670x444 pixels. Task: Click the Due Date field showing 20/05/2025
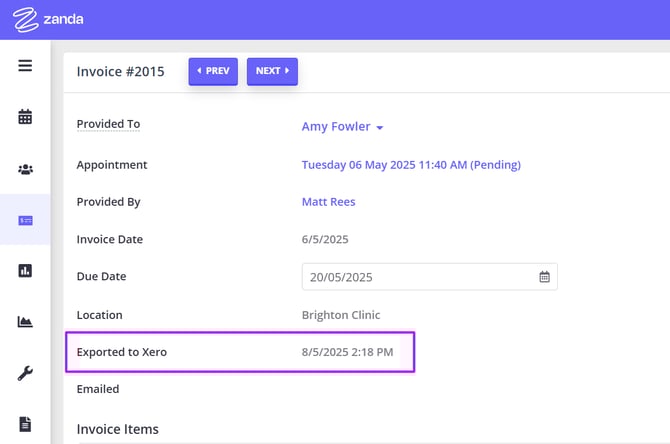point(418,277)
